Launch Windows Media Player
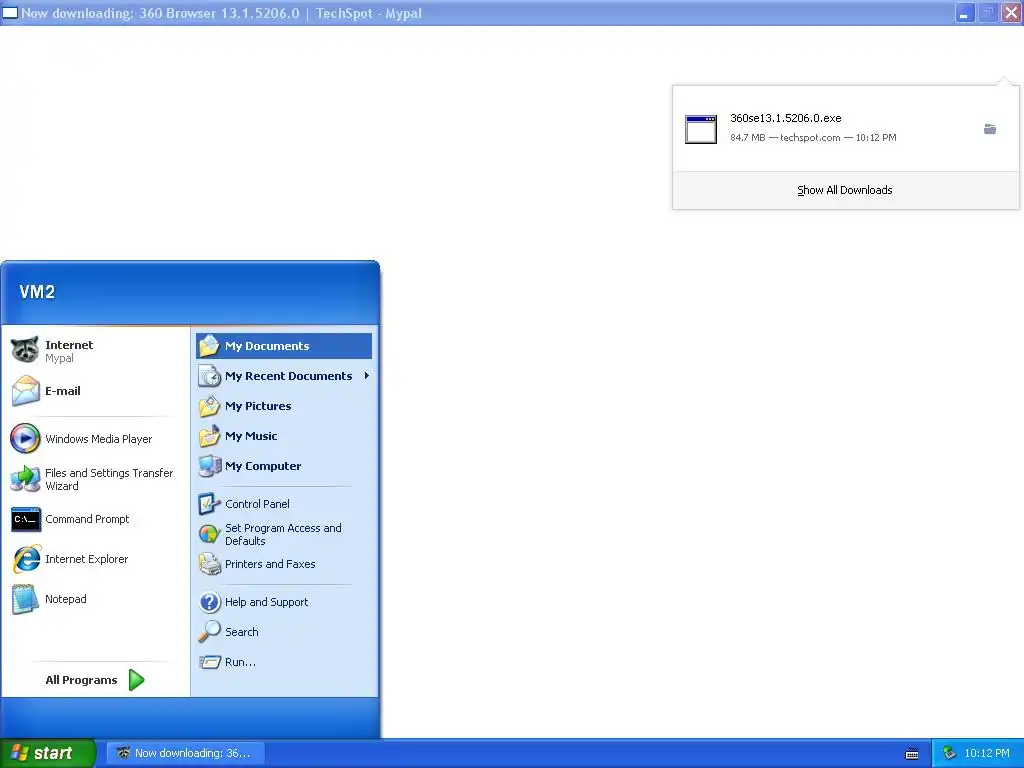 pos(95,439)
